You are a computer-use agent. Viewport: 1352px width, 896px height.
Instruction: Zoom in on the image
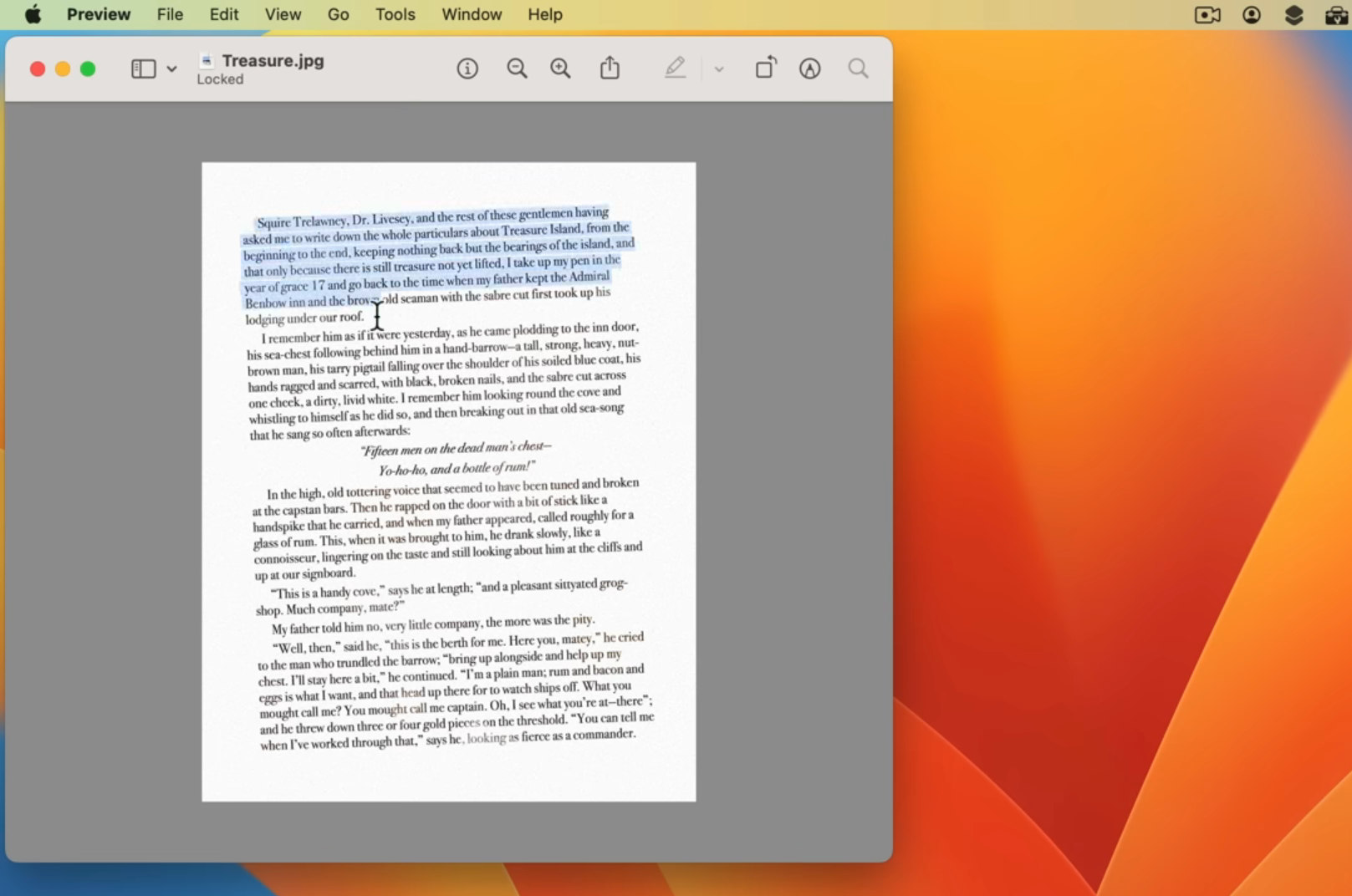click(x=561, y=69)
